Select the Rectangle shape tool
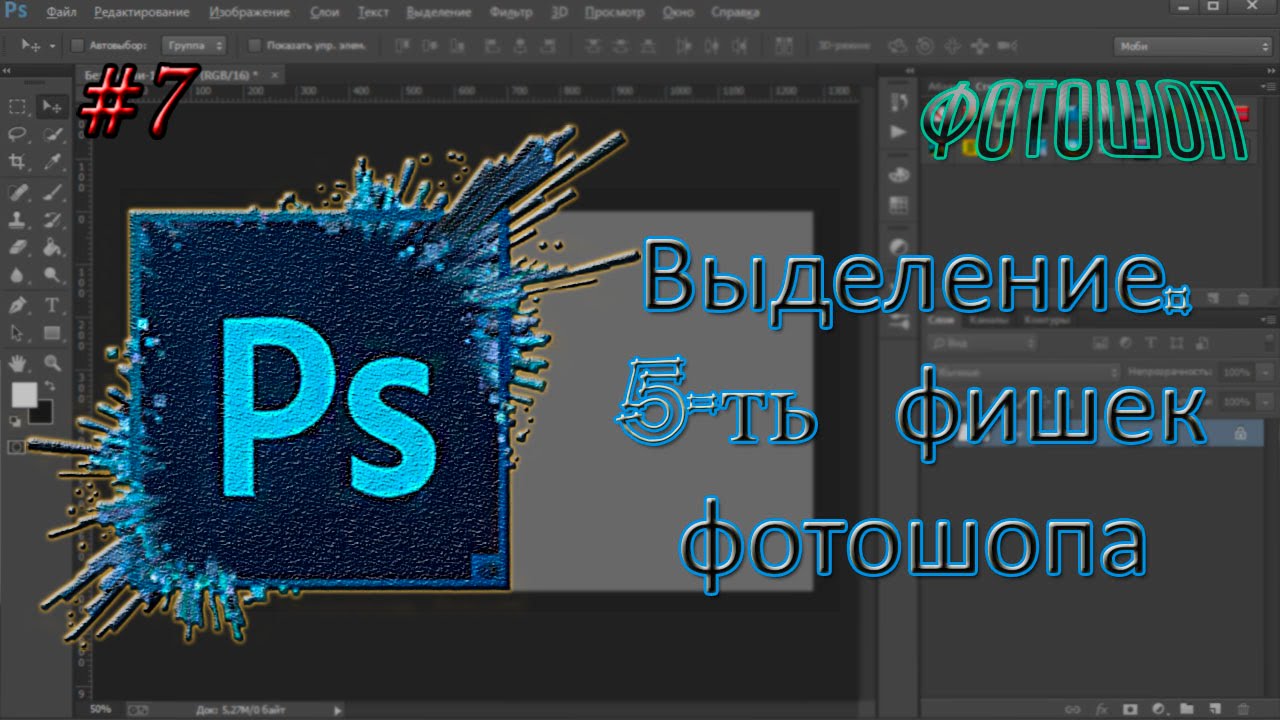The height and width of the screenshot is (720, 1280). [51, 333]
